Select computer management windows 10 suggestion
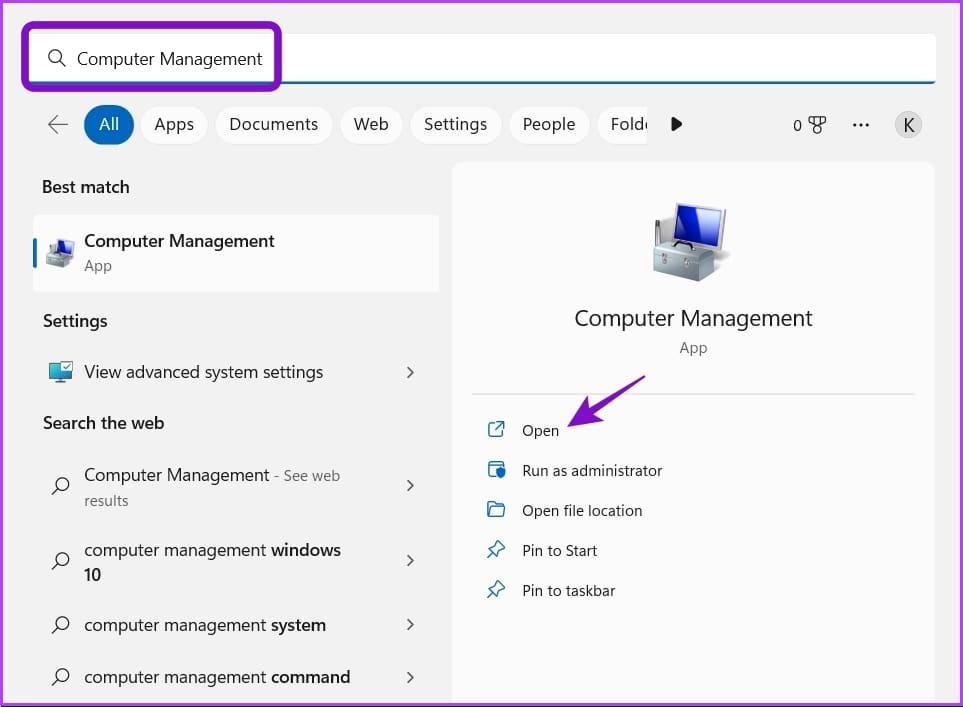Image resolution: width=963 pixels, height=707 pixels. coord(236,561)
